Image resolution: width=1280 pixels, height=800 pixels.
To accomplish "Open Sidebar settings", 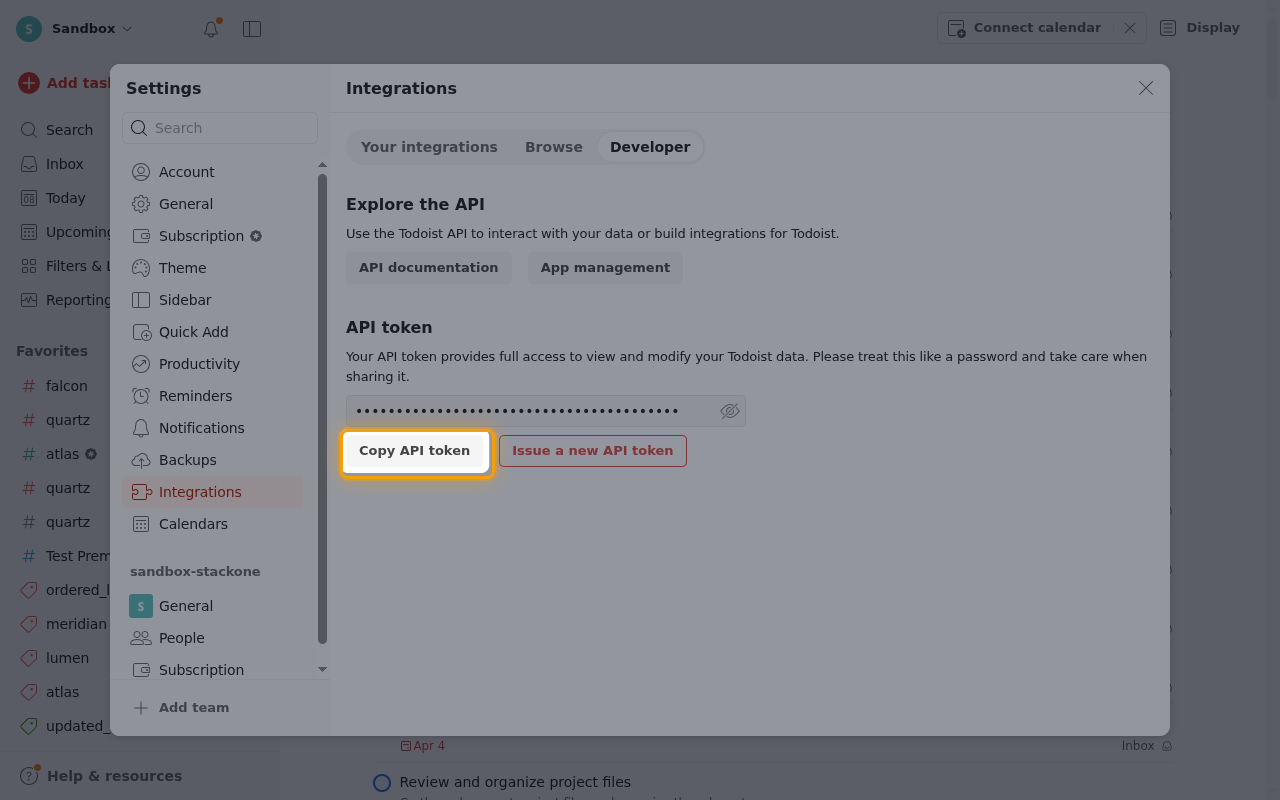I will click(213, 300).
